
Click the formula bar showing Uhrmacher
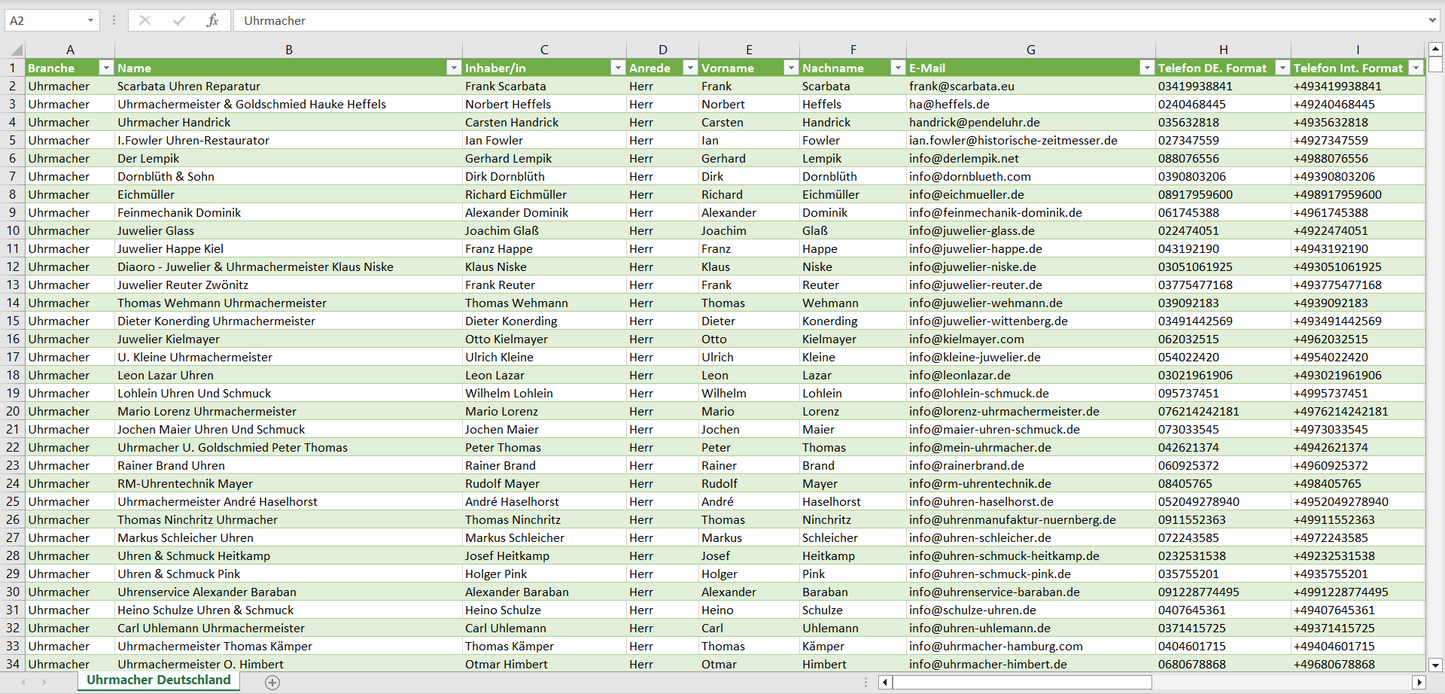pyautogui.click(x=800, y=20)
